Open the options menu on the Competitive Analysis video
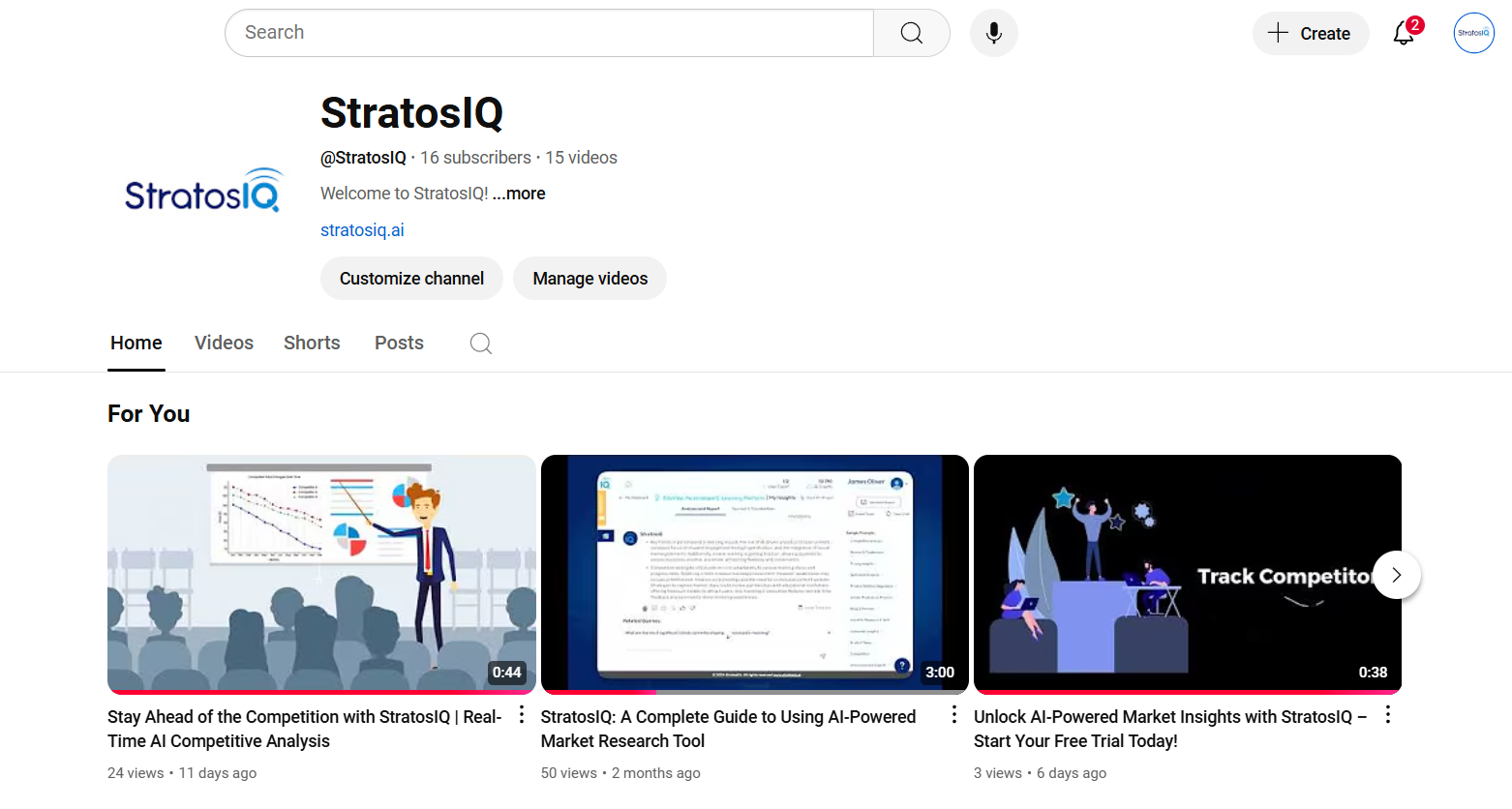This screenshot has width=1512, height=809. click(x=521, y=713)
